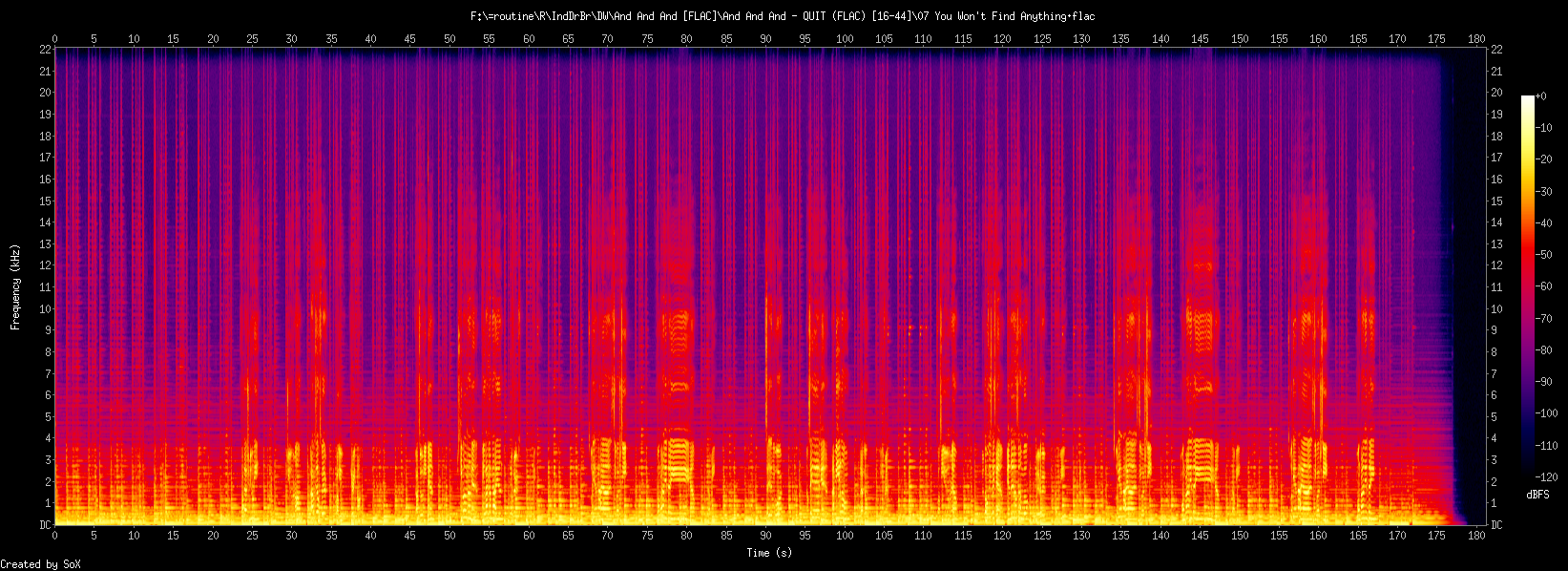Select the "-90" value on the color scale

tap(1543, 382)
